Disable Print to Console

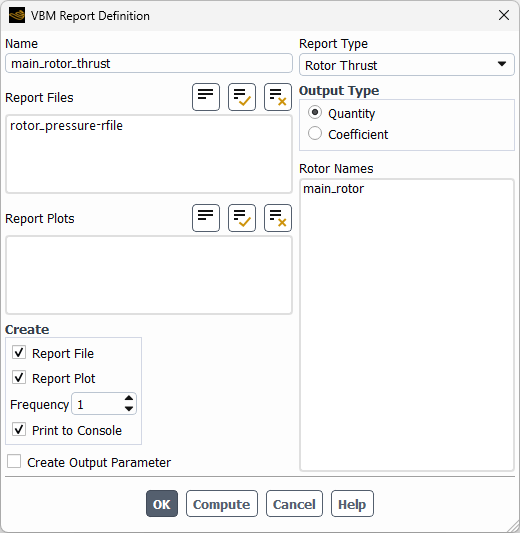pyautogui.click(x=19, y=430)
